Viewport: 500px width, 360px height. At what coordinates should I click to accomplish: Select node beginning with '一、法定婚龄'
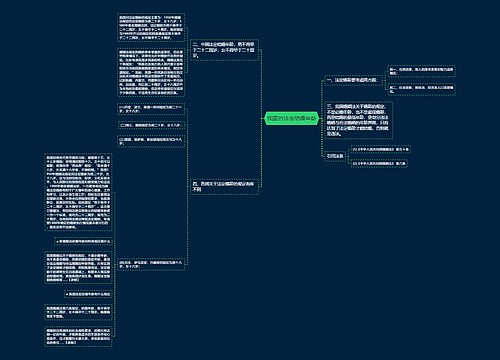point(353,80)
